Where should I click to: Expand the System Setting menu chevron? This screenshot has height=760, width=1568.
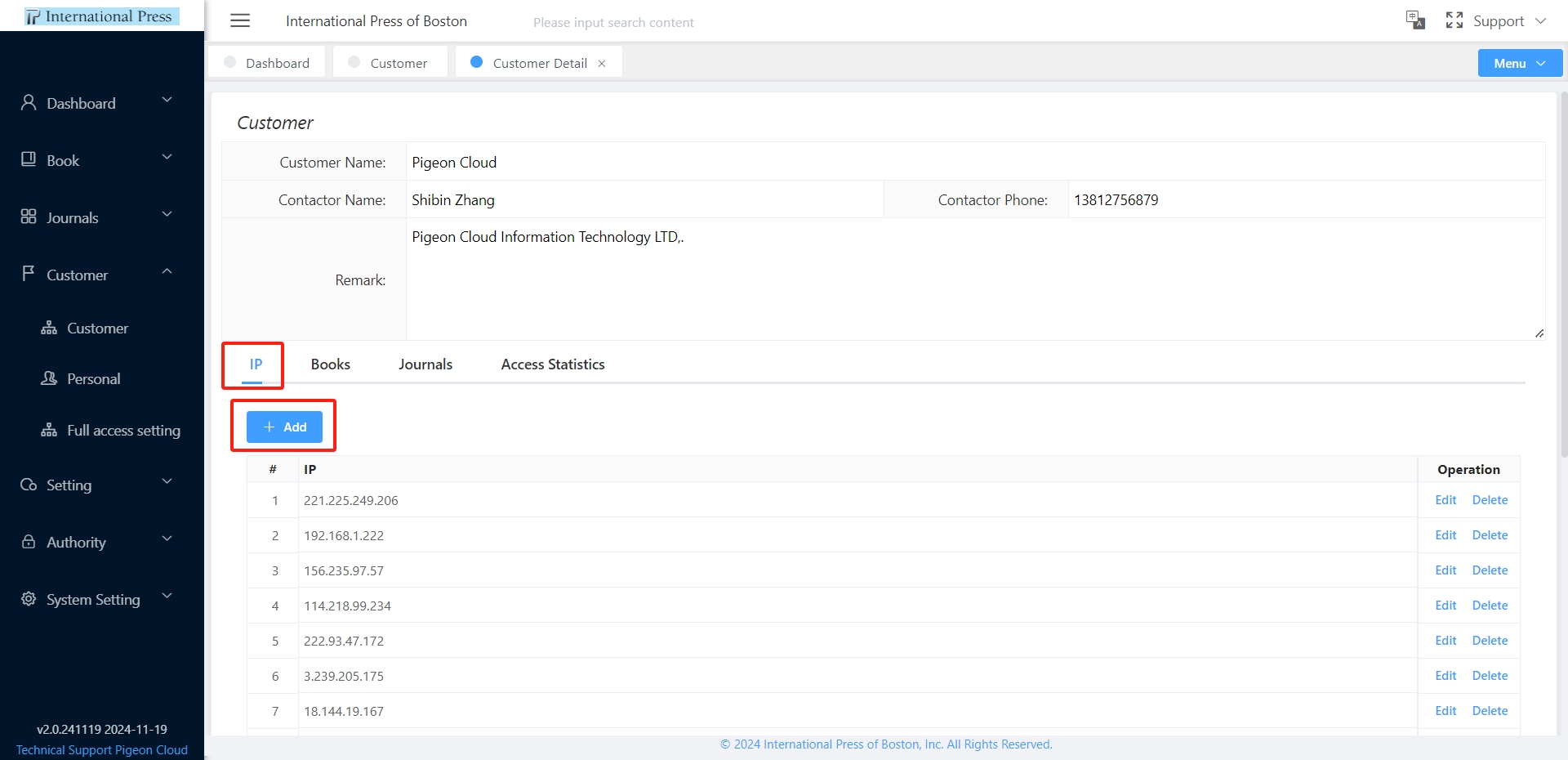pos(167,596)
